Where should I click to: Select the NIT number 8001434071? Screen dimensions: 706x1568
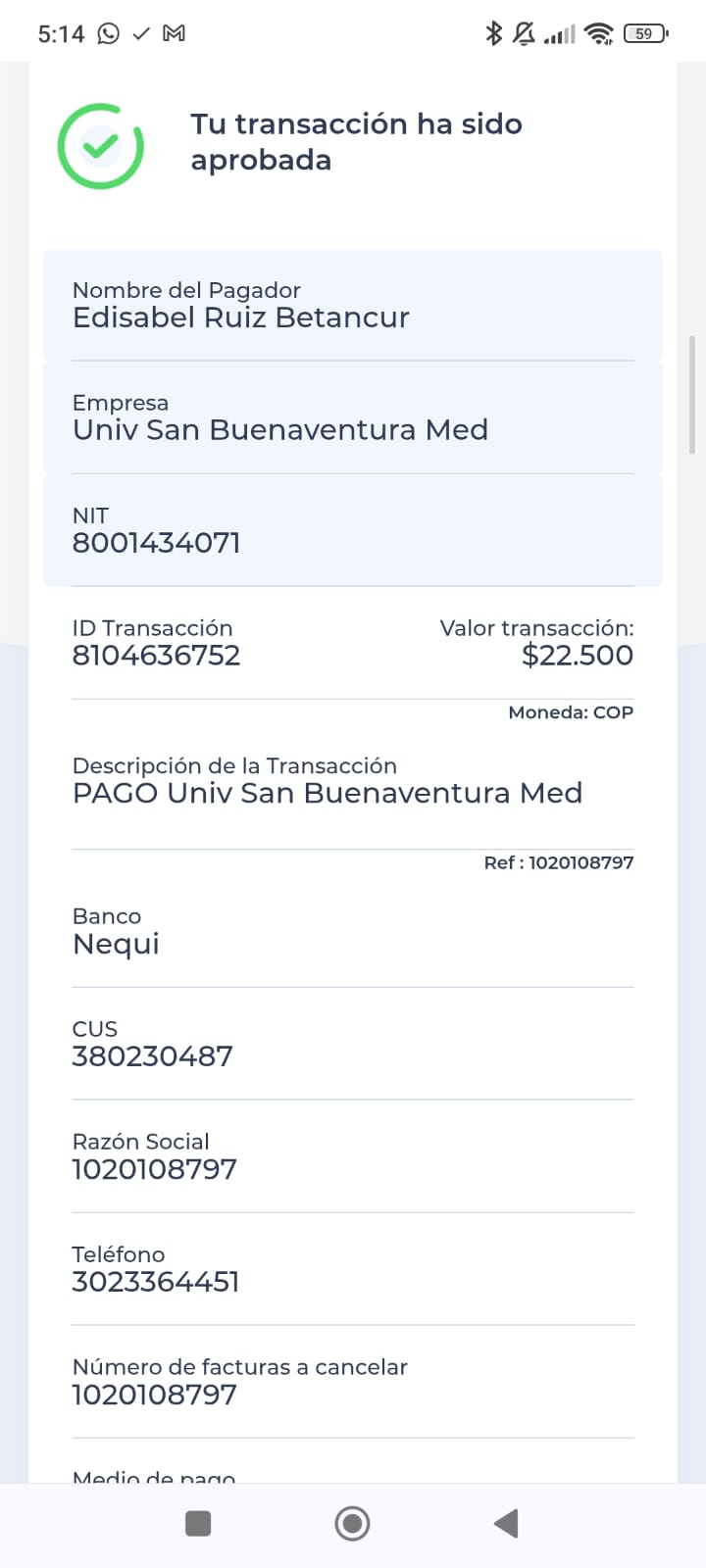coord(156,543)
